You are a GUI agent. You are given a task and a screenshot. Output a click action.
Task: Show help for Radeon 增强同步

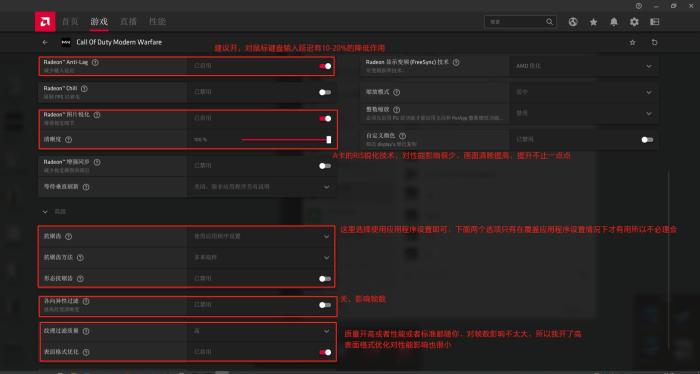[97, 162]
